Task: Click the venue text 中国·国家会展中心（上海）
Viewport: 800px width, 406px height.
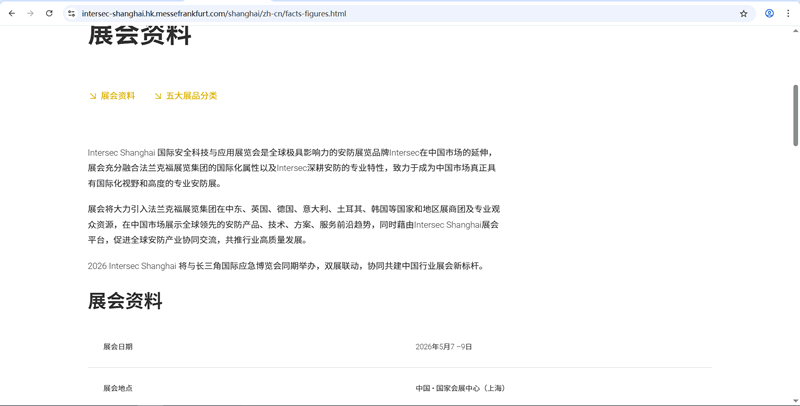Action: (460, 388)
